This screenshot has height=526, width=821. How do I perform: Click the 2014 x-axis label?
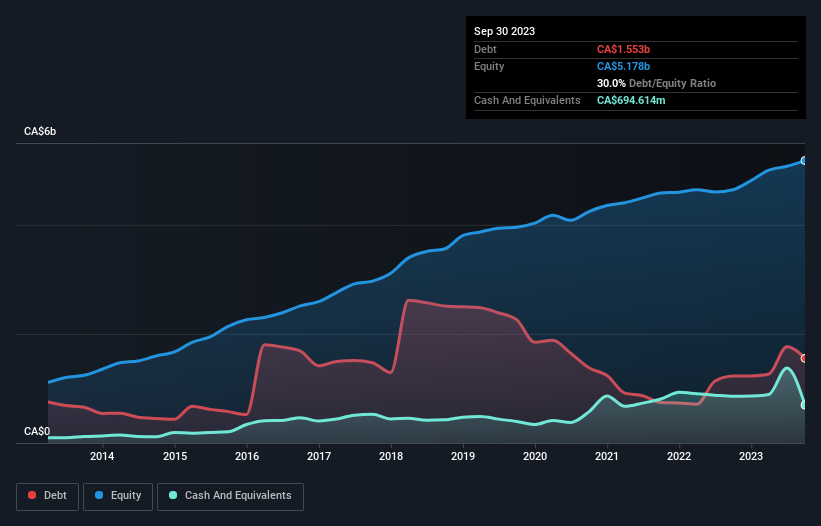pos(102,456)
